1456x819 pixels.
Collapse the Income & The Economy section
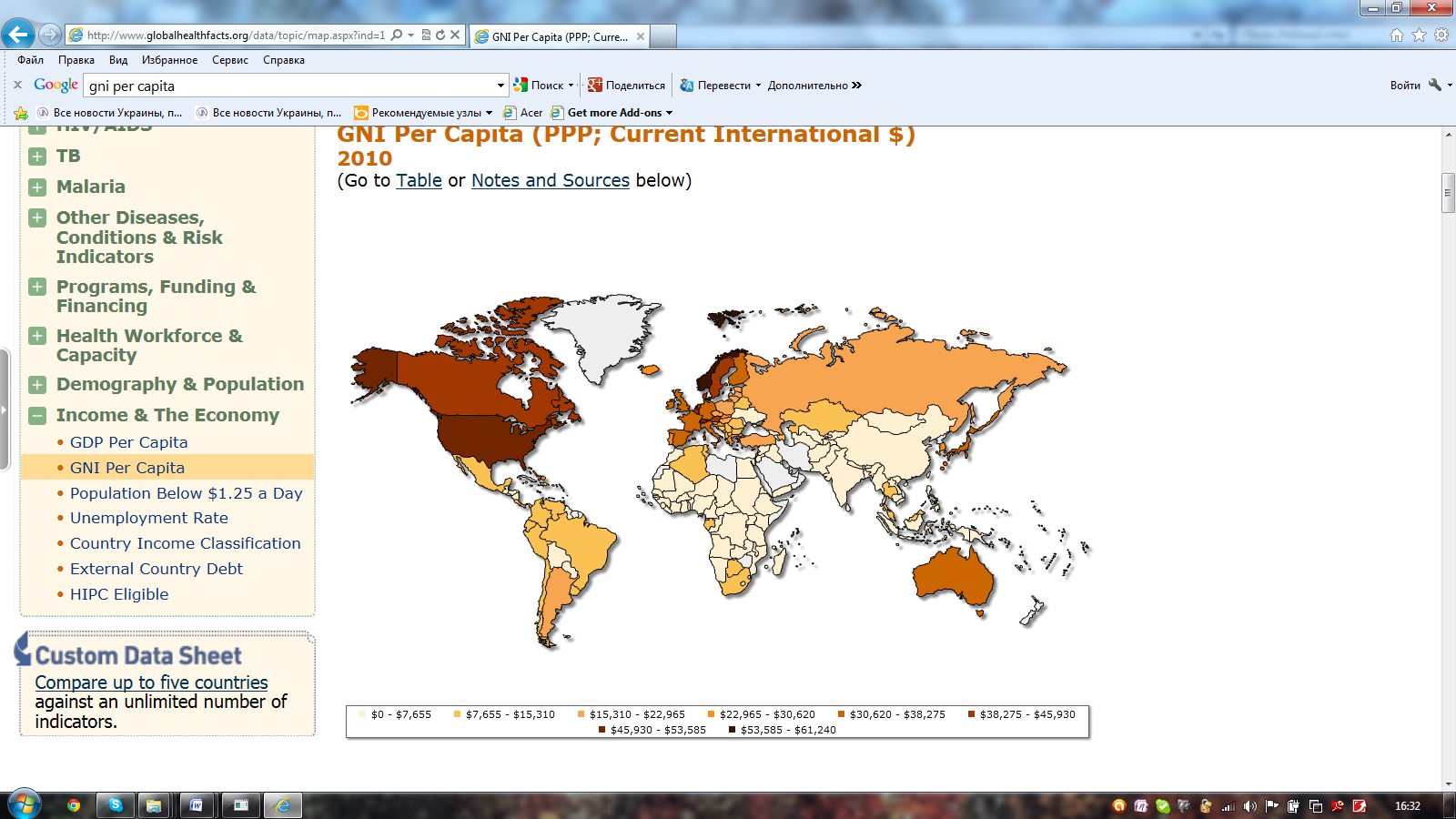point(37,416)
